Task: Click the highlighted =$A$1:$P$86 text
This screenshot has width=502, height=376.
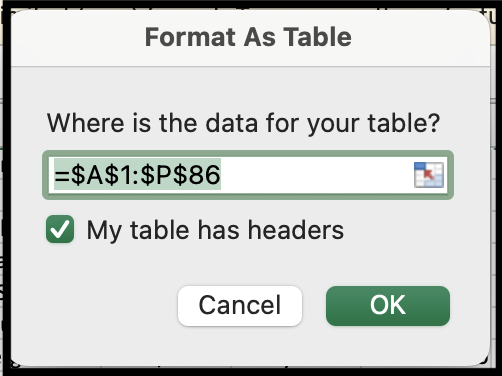Action: click(137, 175)
